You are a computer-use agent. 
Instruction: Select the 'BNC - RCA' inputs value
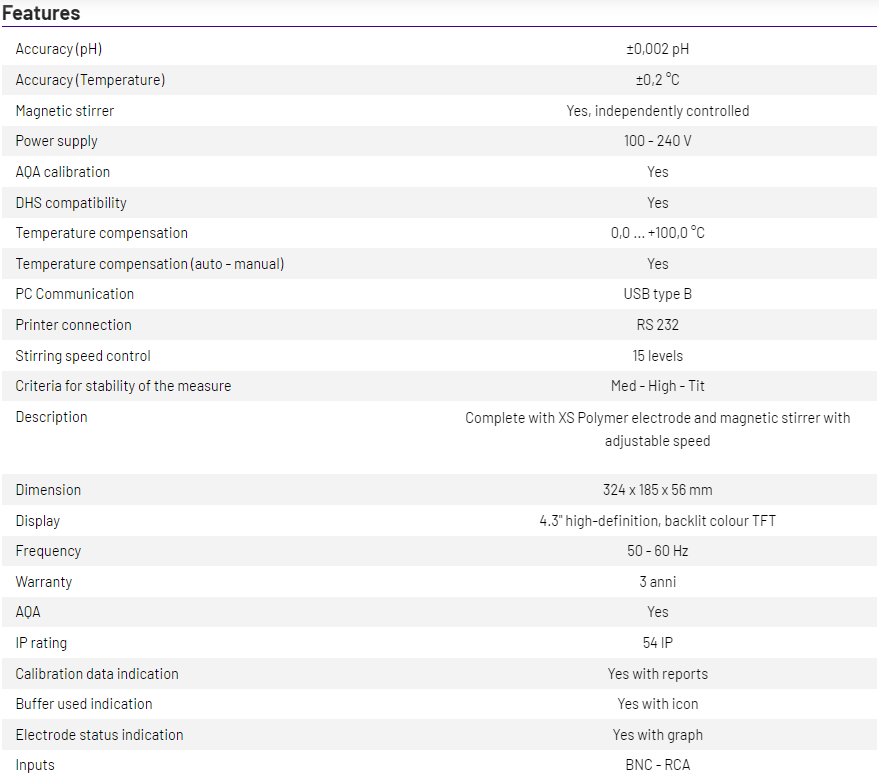click(657, 765)
